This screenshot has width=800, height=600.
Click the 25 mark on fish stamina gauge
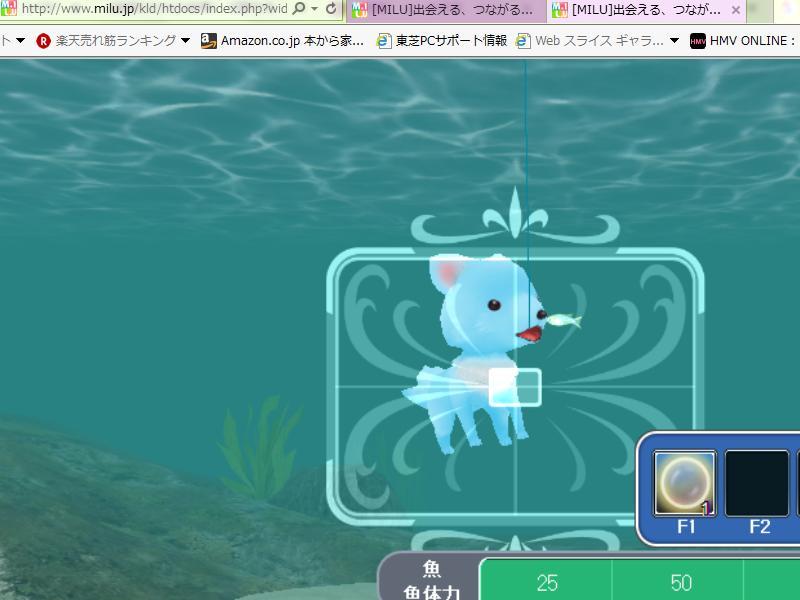tap(547, 583)
